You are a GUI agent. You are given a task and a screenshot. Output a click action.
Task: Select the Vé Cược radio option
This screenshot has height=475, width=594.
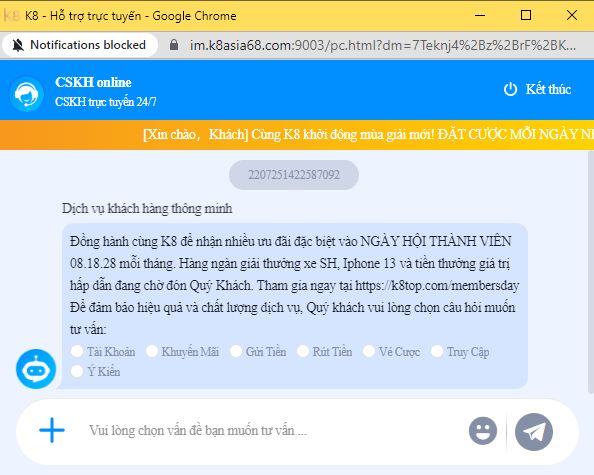(x=369, y=351)
